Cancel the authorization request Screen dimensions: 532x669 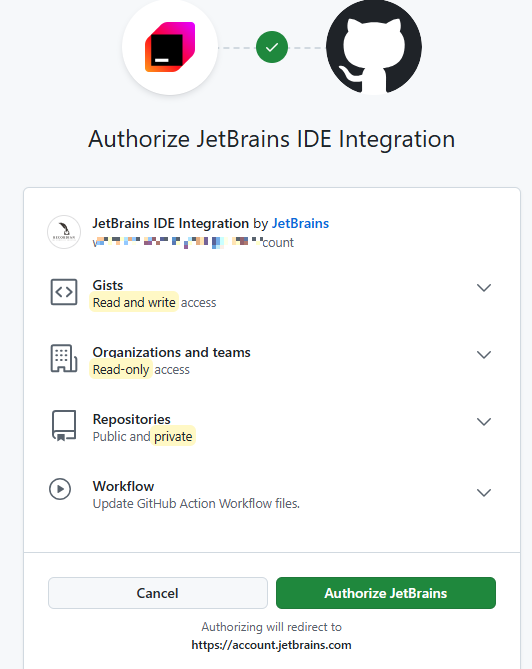click(x=158, y=593)
